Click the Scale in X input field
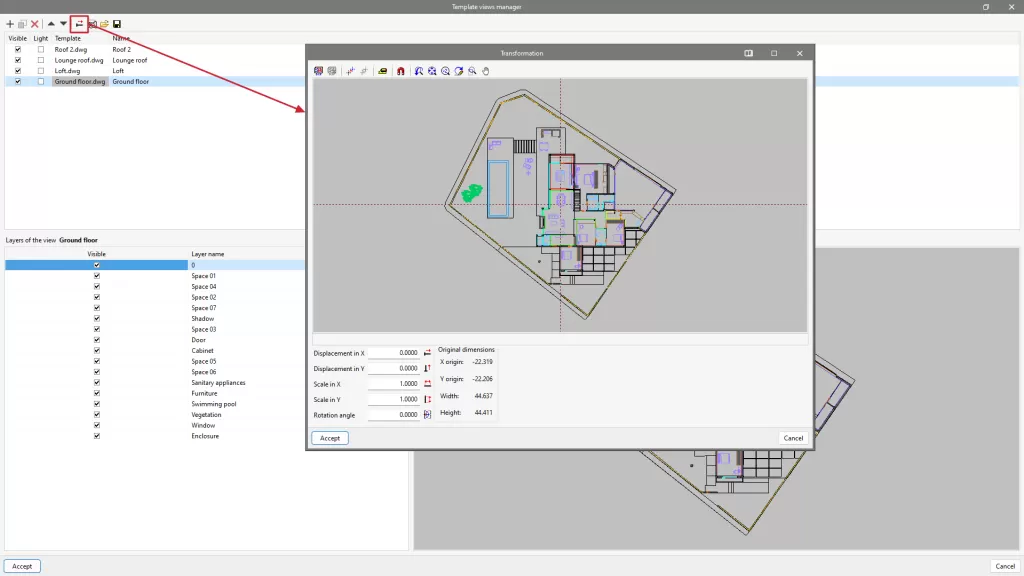 coord(394,384)
